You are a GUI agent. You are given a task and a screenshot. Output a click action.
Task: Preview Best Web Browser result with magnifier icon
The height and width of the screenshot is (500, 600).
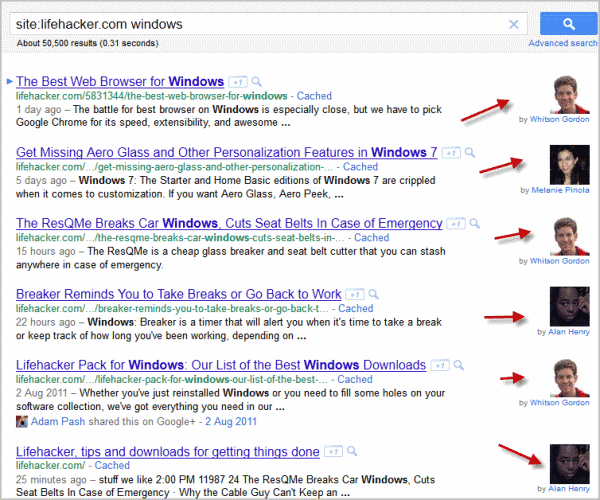(256, 81)
